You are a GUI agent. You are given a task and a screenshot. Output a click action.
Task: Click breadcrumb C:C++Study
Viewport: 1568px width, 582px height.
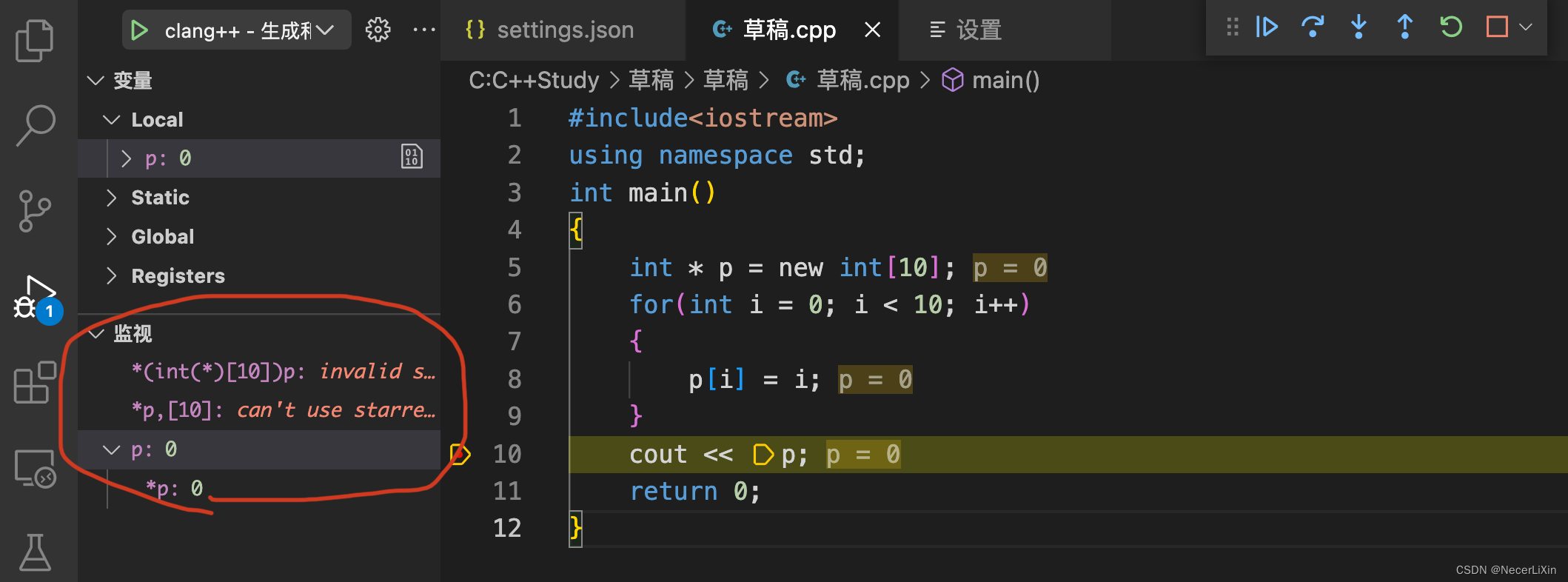534,79
